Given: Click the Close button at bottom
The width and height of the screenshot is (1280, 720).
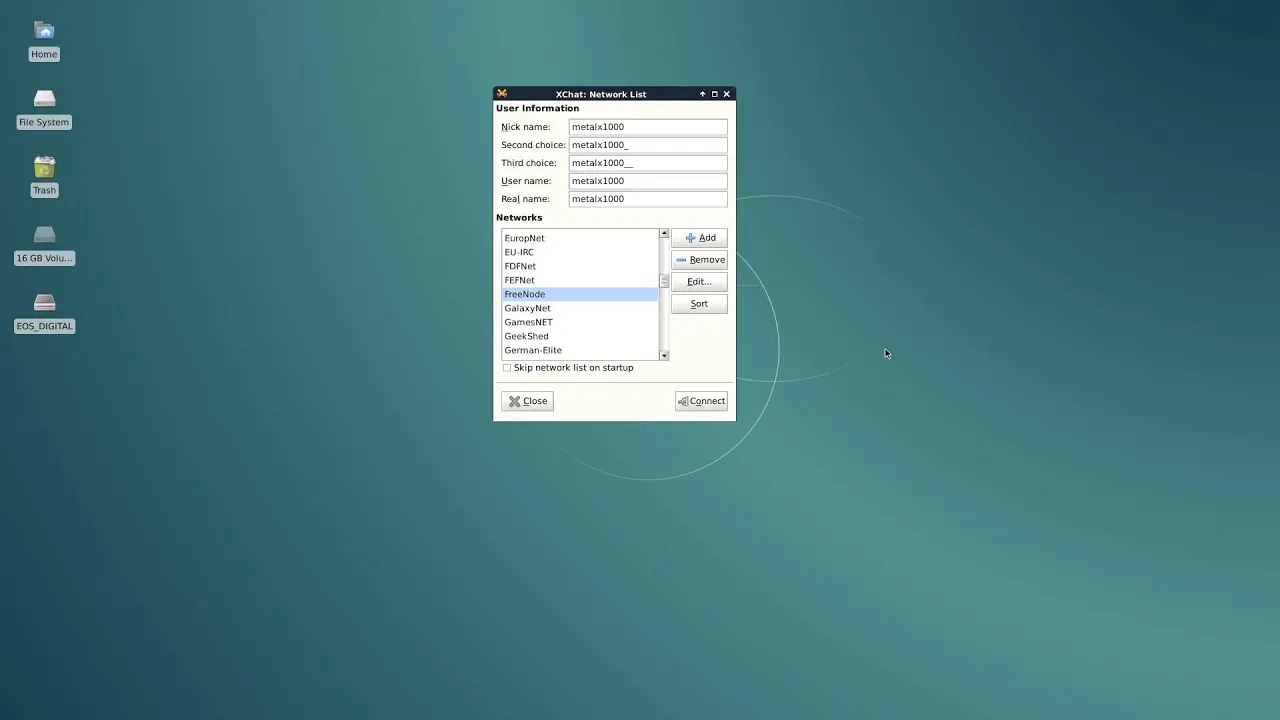Looking at the screenshot, I should 527,401.
